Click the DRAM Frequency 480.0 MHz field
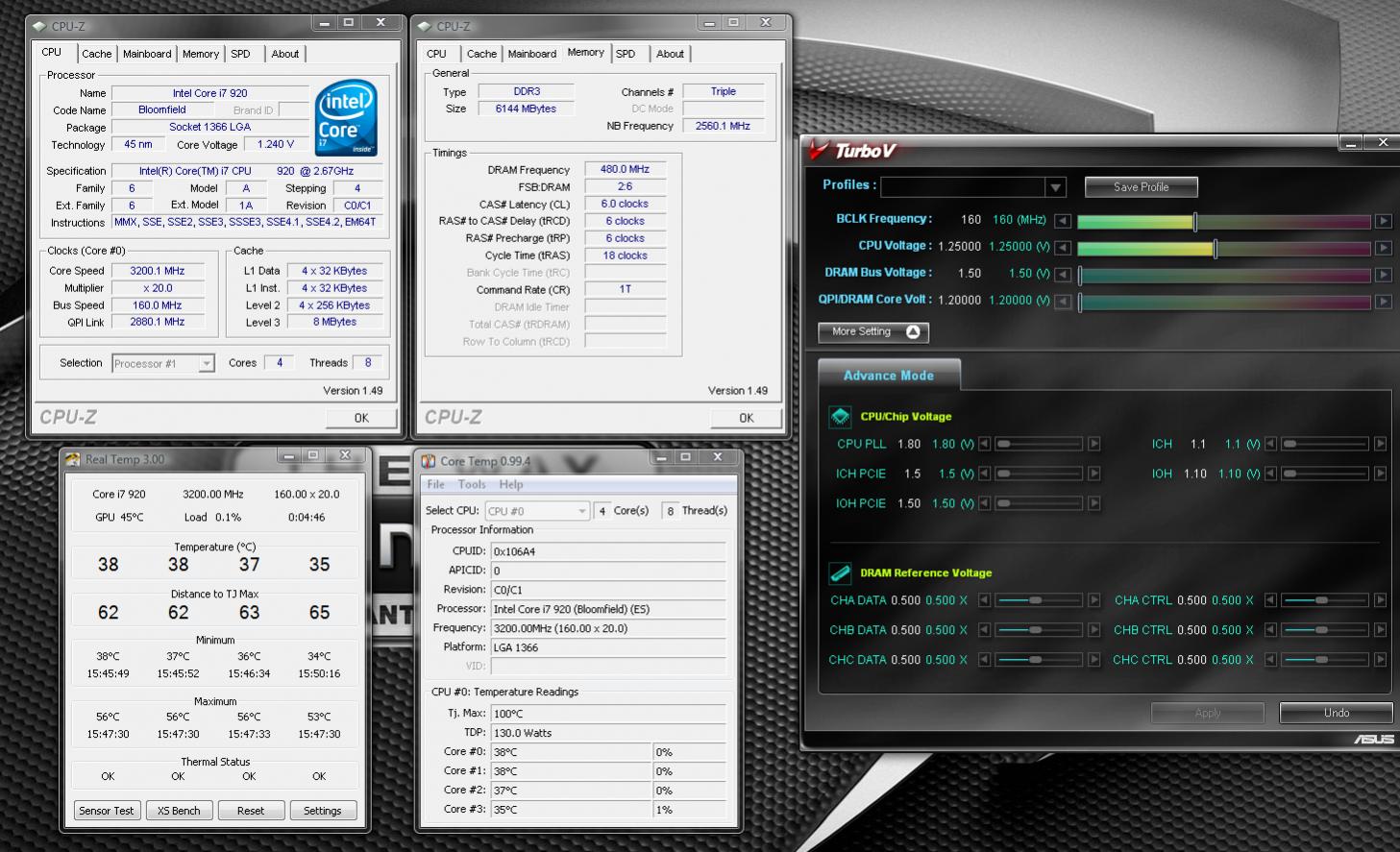The width and height of the screenshot is (1400, 852). click(625, 169)
